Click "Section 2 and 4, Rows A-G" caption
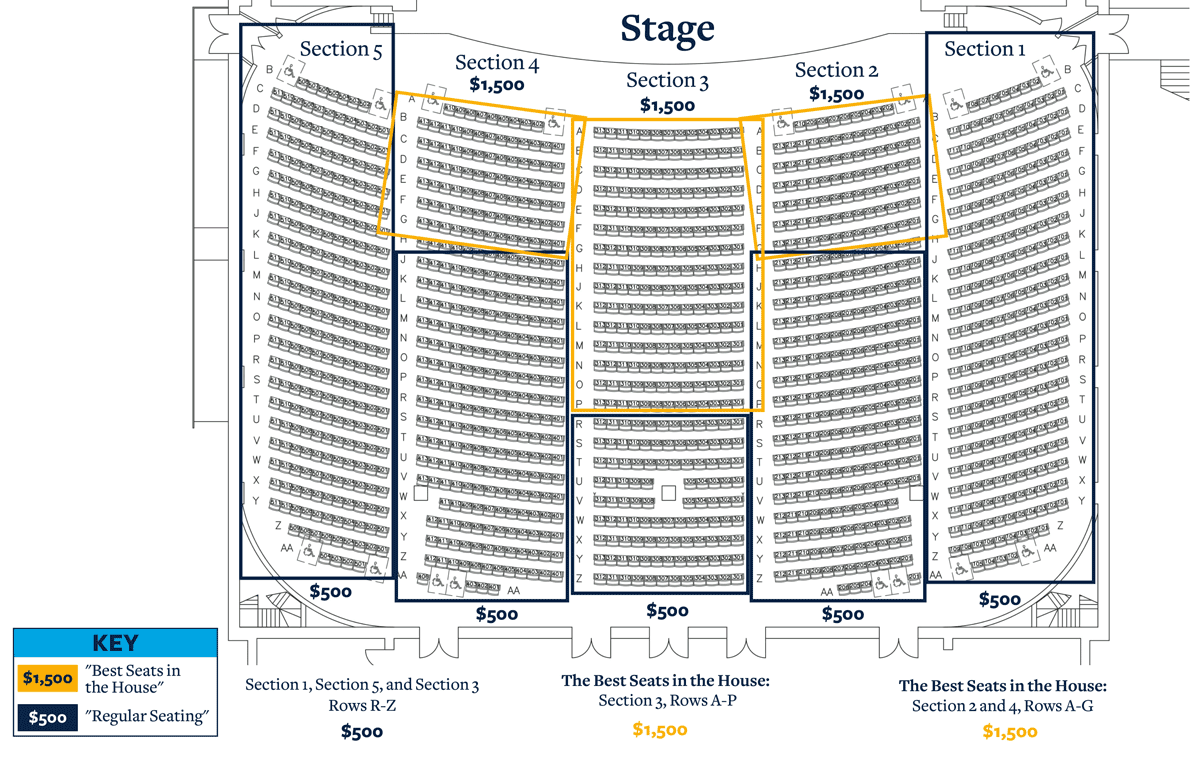The image size is (1200, 758). pos(1002,706)
